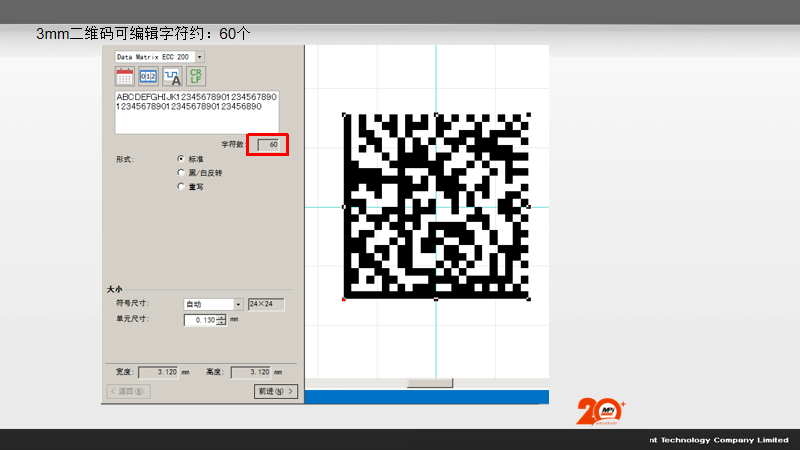The height and width of the screenshot is (450, 800).
Task: Click the red corner handle of the code
Action: [344, 298]
